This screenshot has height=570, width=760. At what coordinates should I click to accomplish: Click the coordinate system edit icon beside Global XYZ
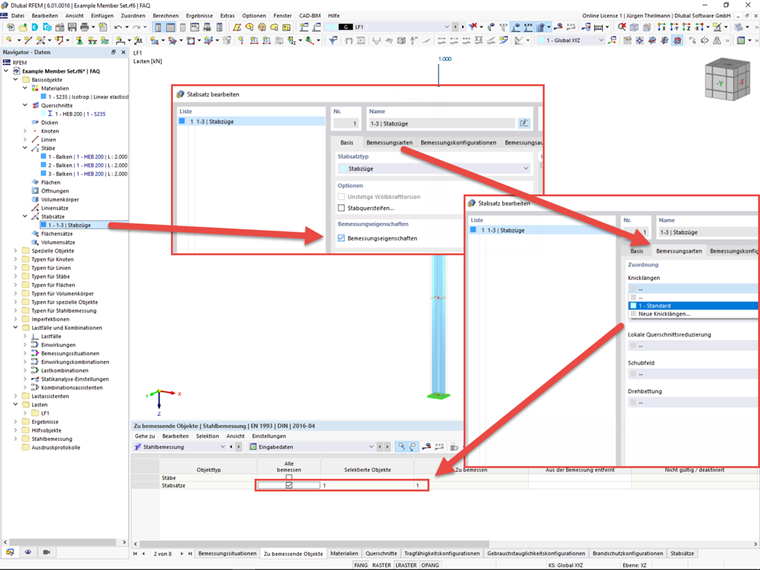613,40
